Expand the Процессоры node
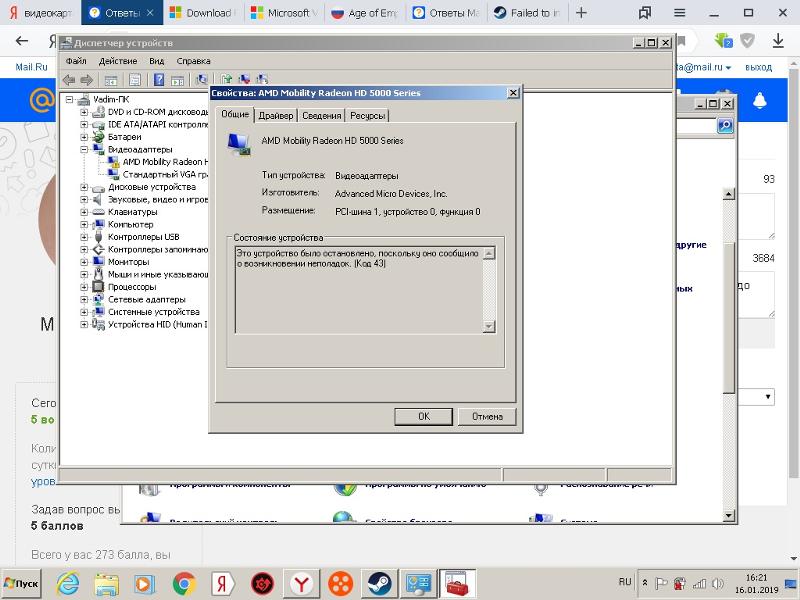Screen dimensions: 800x600 coord(84,287)
